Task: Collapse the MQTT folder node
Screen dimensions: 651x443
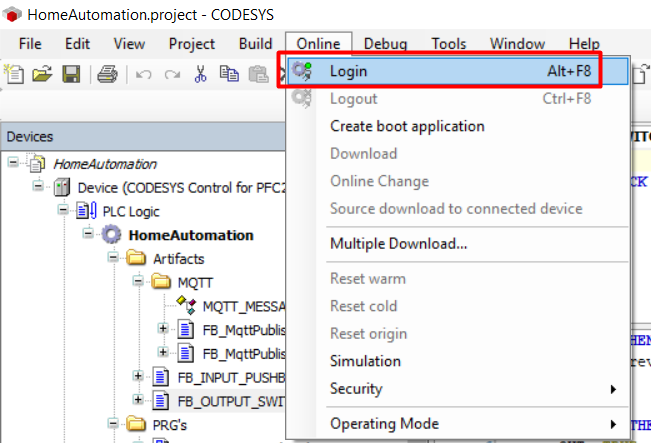Action: (x=138, y=281)
